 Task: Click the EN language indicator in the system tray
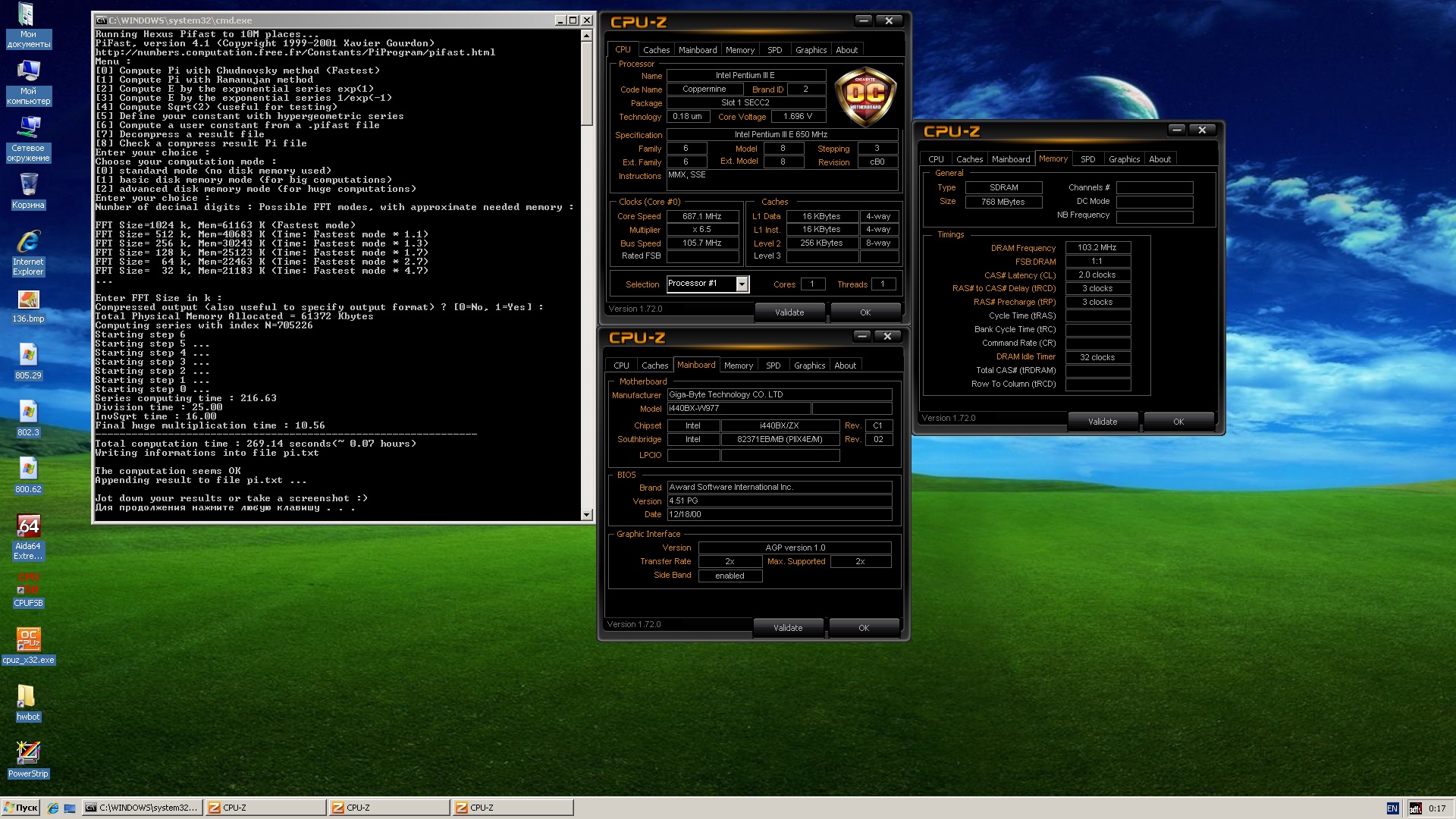pyautogui.click(x=1392, y=808)
